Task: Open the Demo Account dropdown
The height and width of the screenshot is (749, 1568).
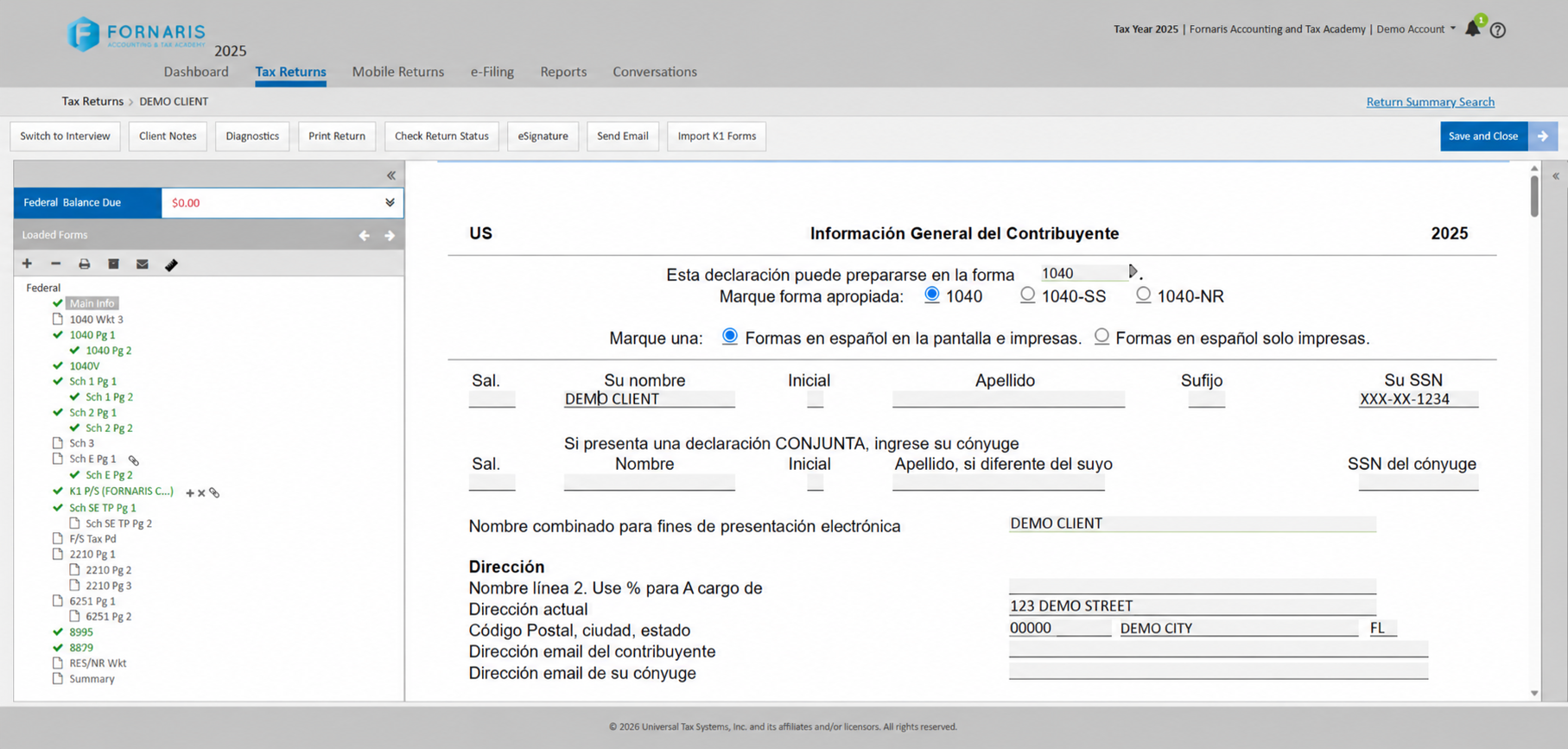Action: tap(1416, 29)
